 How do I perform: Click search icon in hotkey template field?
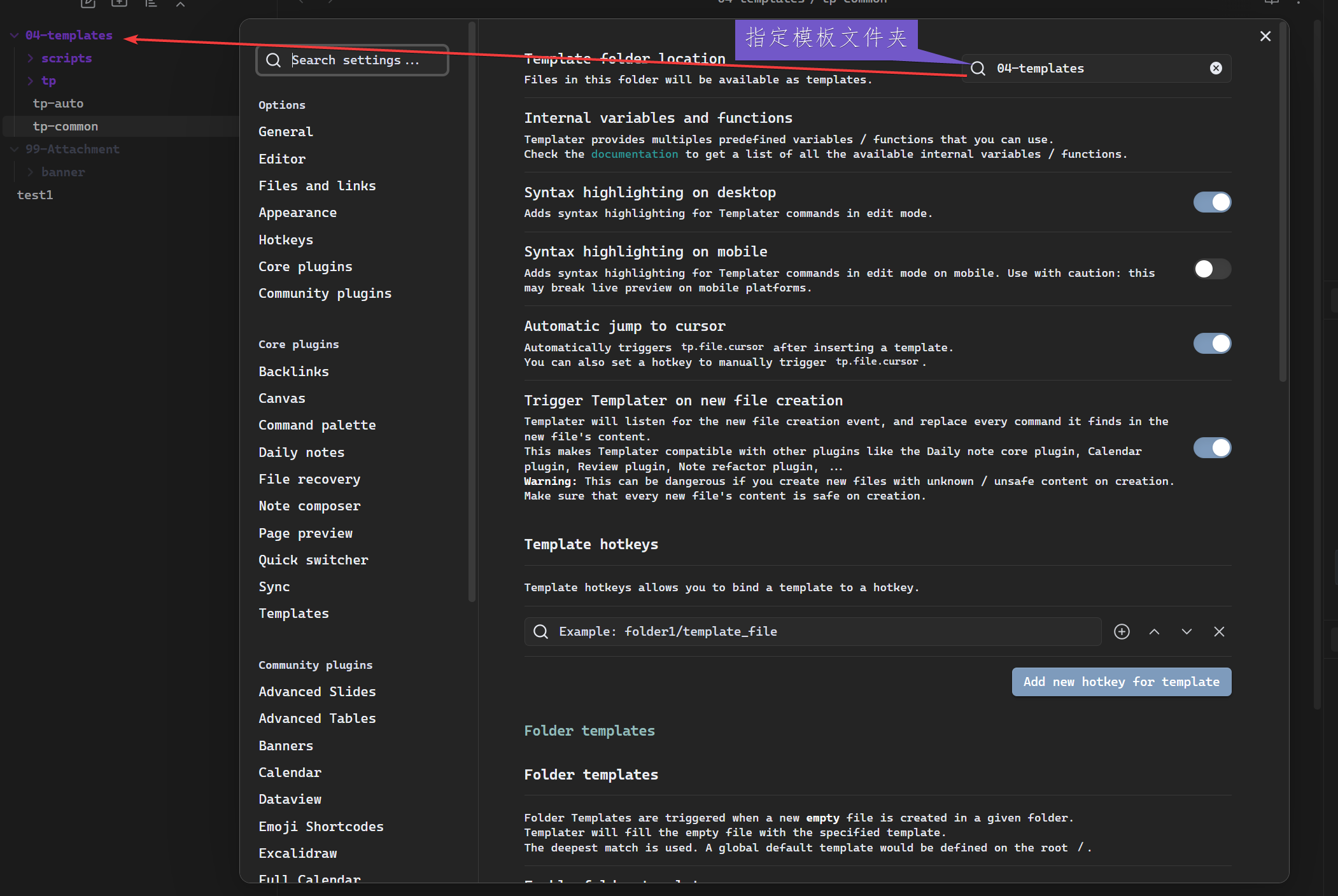coord(540,631)
